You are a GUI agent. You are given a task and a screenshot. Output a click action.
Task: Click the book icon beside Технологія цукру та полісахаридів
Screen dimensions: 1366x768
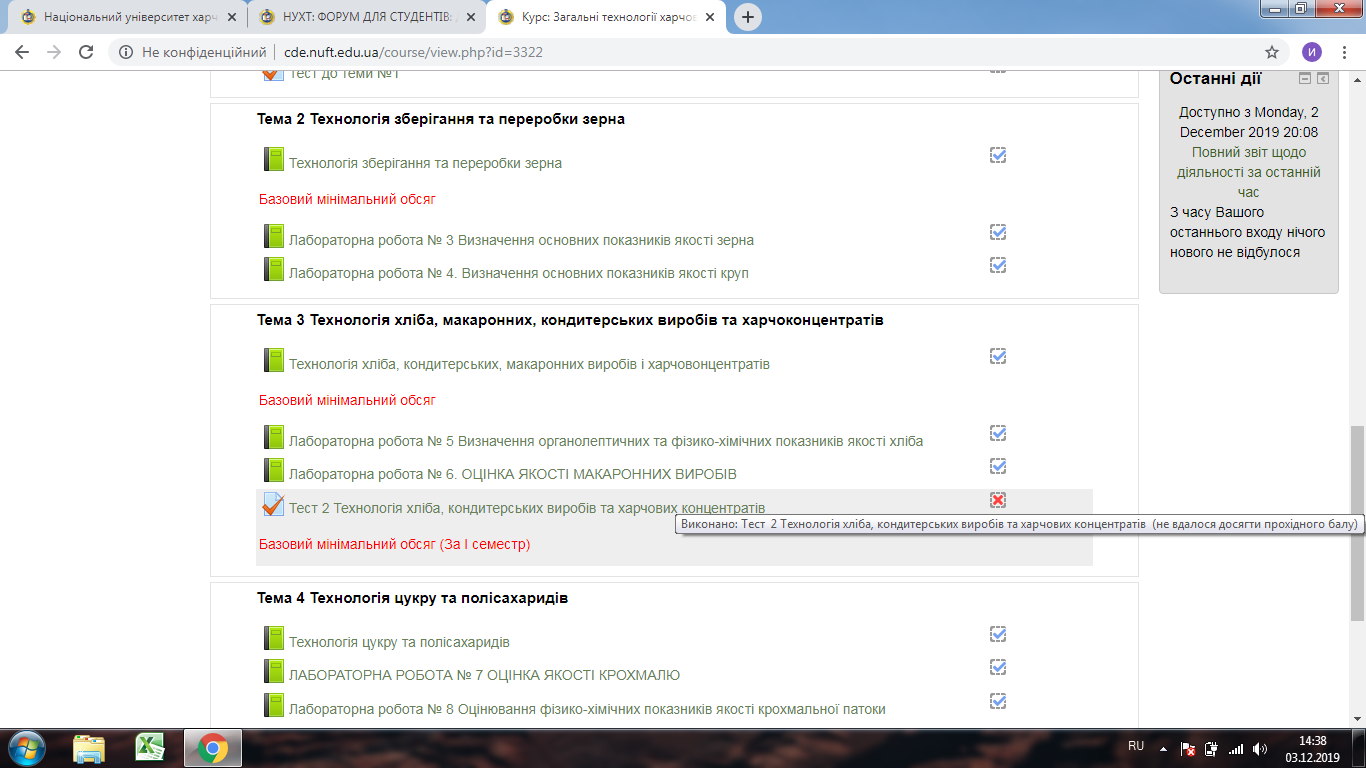pyautogui.click(x=273, y=639)
